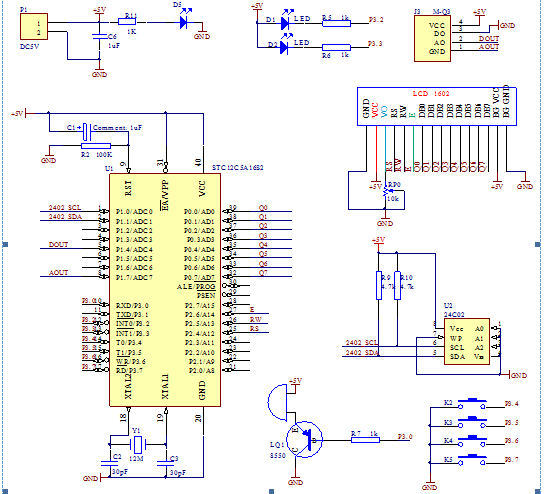Select pull-up resistor R10 4.7k
The width and height of the screenshot is (547, 494).
397,285
